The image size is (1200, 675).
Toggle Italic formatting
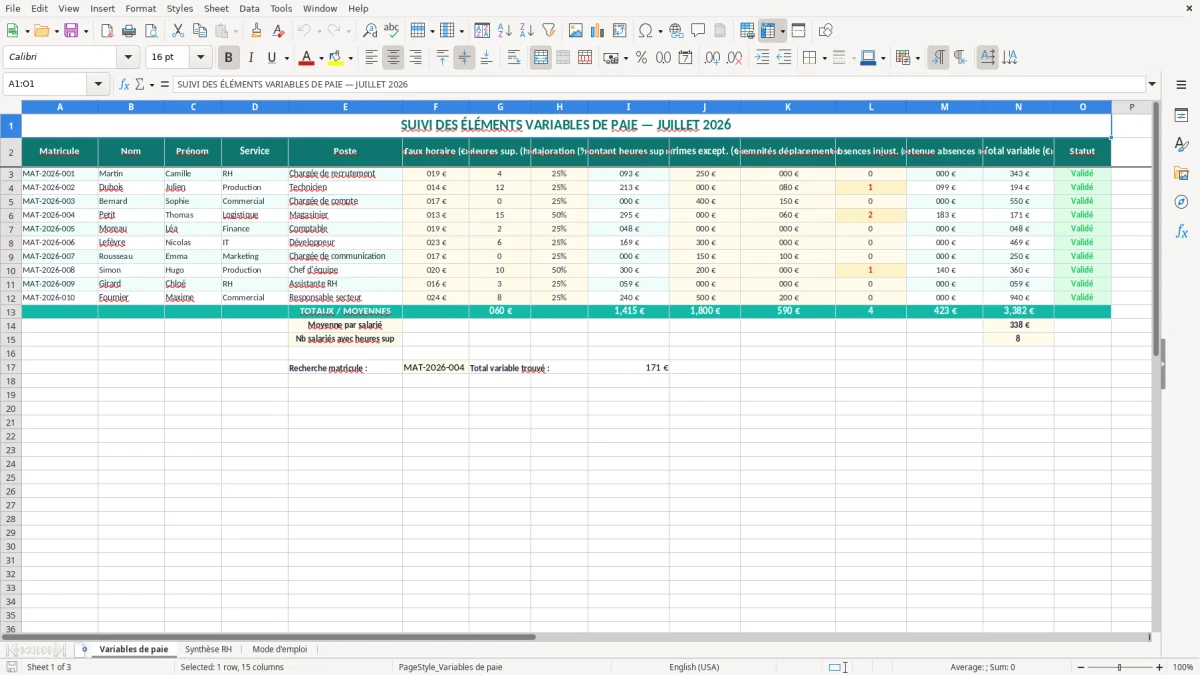251,58
